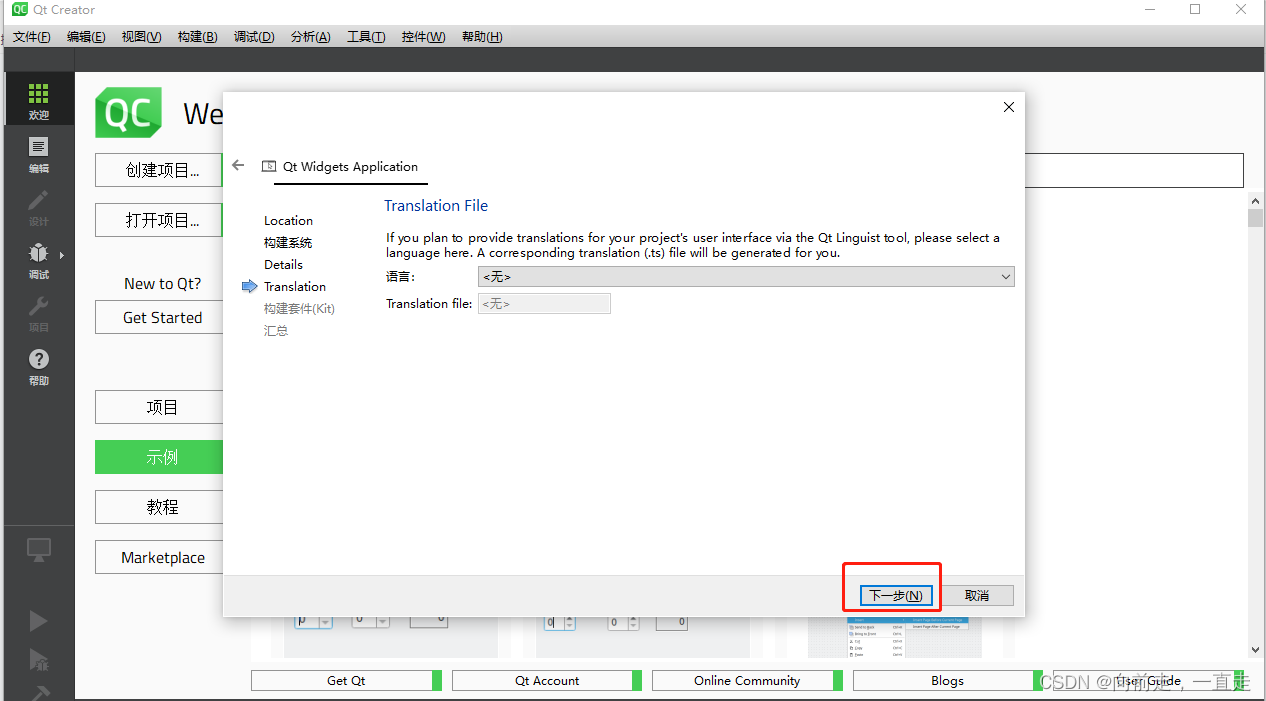1266x701 pixels.
Task: Open the 分析(A) menu
Action: [x=310, y=37]
